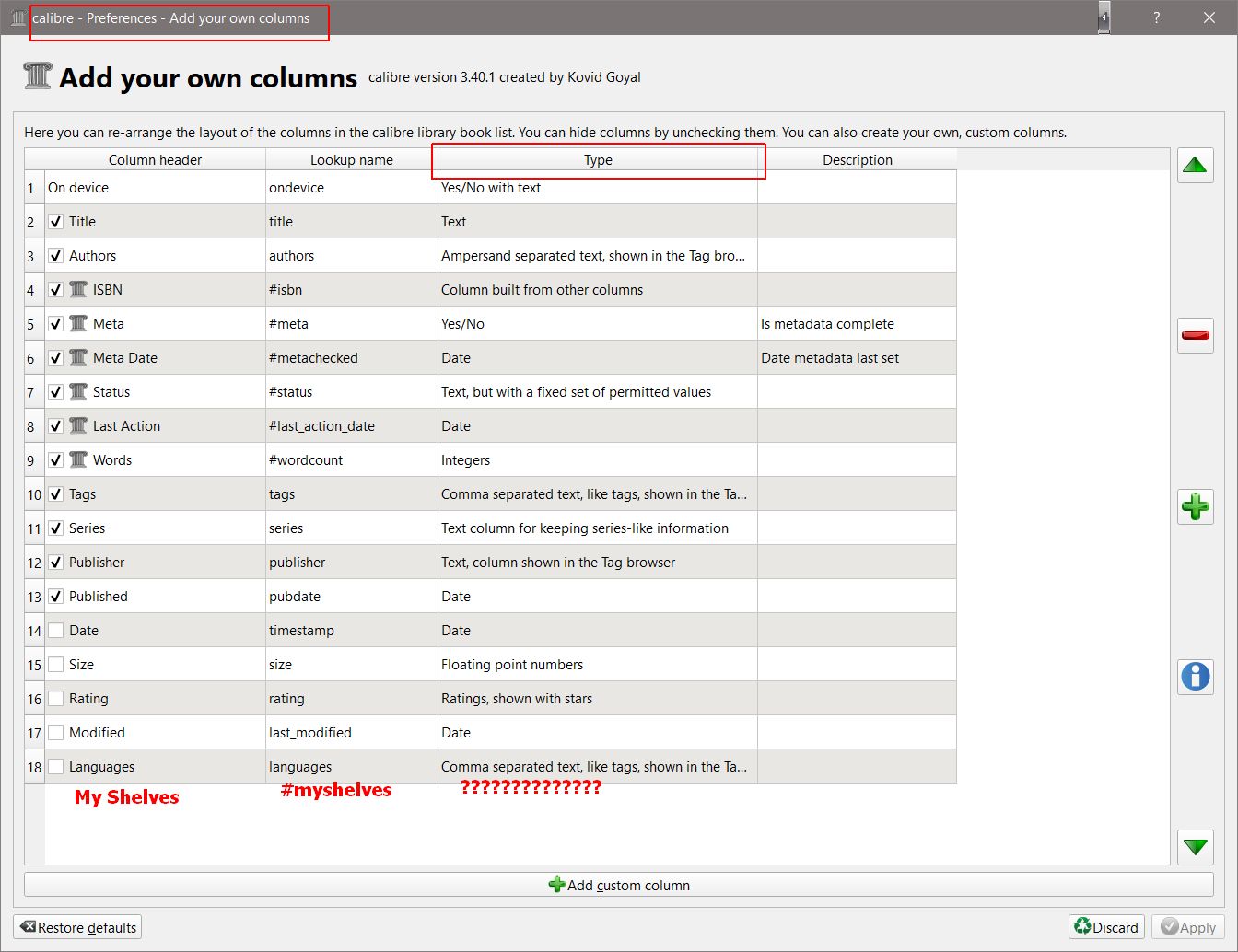Select 'Text, column shown in the Tag browser'
The image size is (1238, 952).
coord(598,563)
